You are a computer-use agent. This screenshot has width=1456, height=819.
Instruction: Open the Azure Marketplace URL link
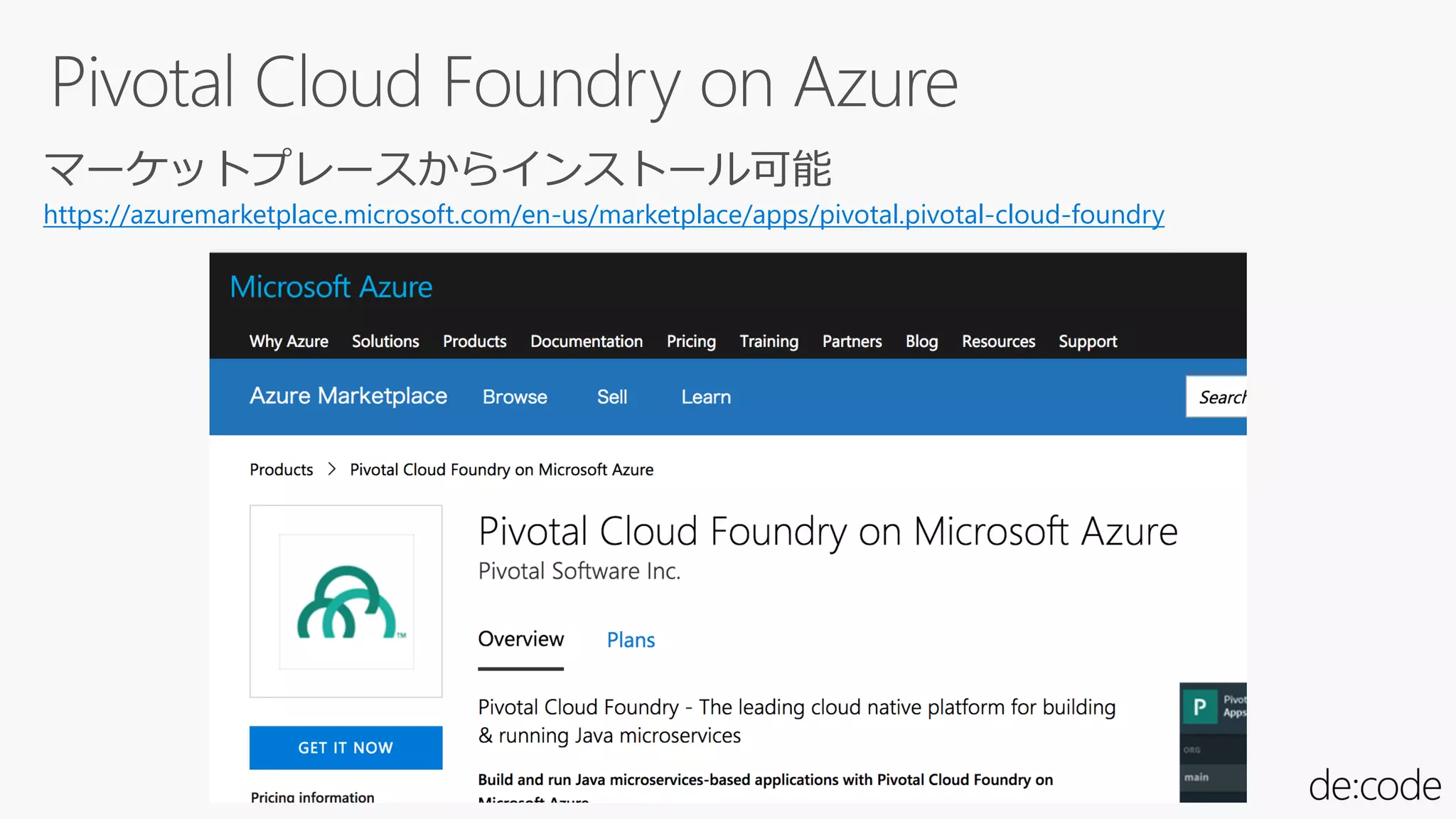(x=604, y=215)
